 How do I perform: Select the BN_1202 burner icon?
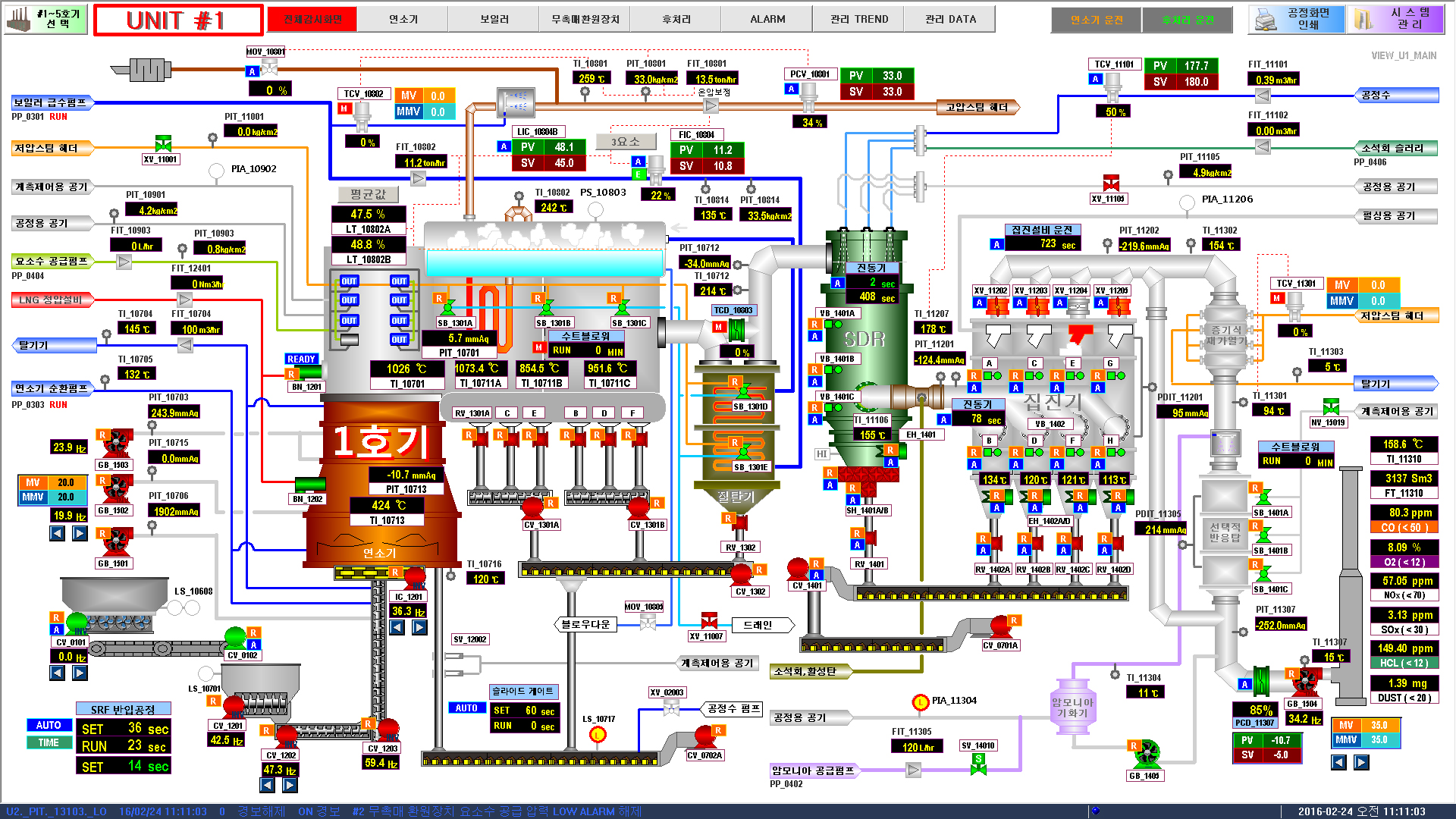pos(309,485)
